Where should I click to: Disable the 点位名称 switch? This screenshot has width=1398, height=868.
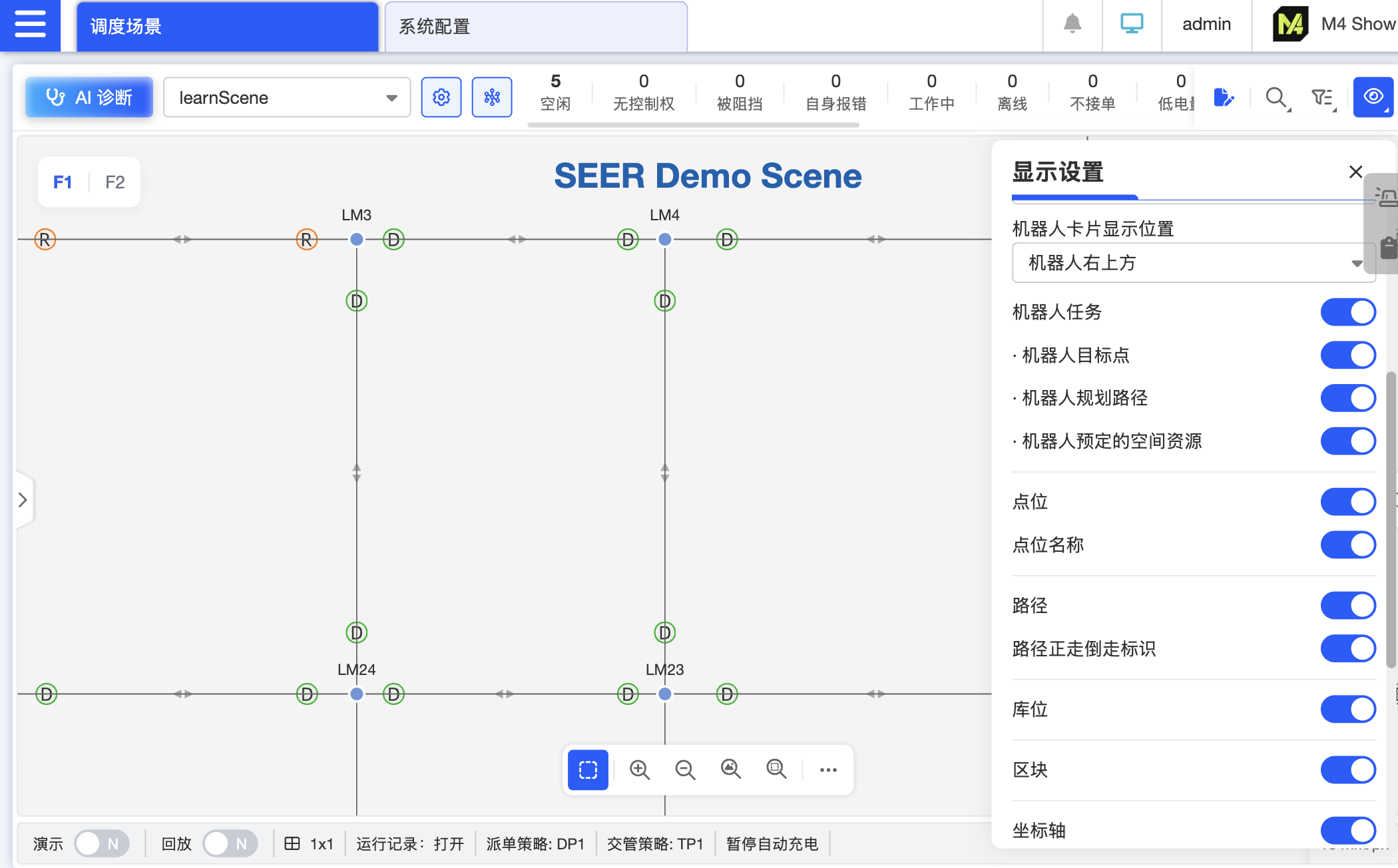pos(1347,544)
